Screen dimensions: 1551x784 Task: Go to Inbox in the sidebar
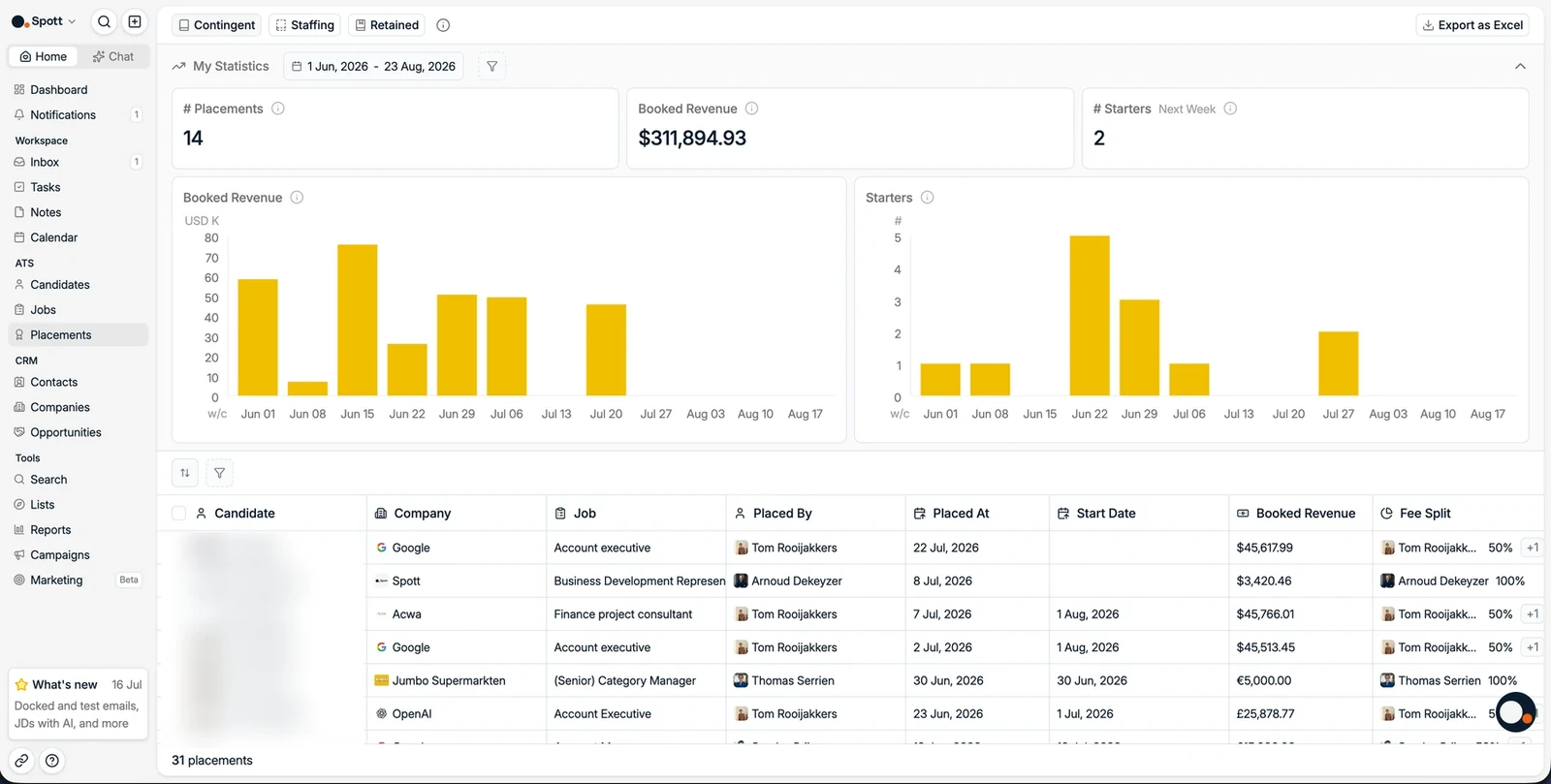click(x=78, y=163)
